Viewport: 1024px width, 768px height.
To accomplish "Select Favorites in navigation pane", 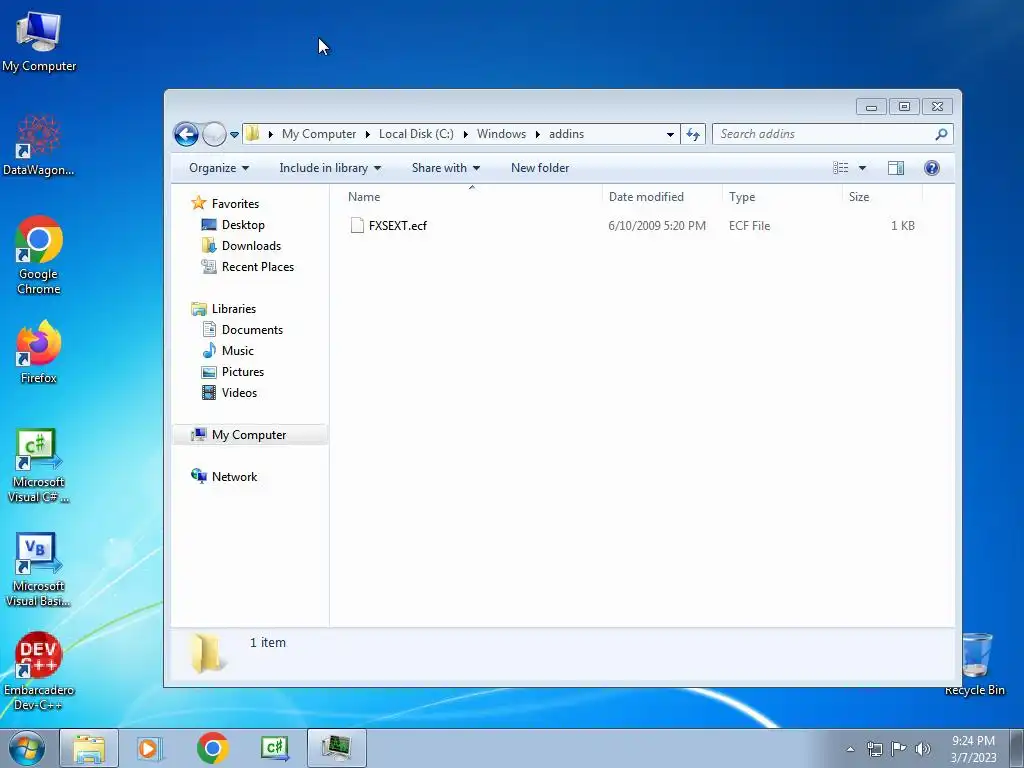I will coord(235,204).
